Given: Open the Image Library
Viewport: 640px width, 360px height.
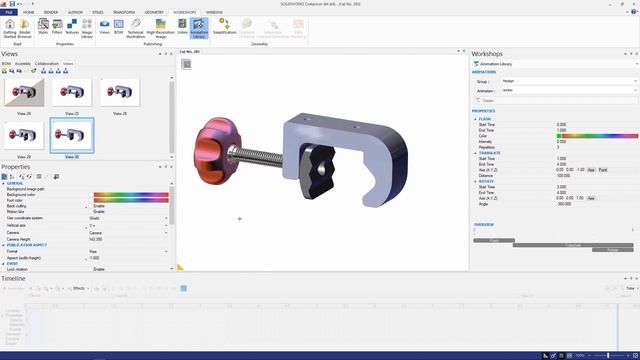Looking at the screenshot, I should (87, 29).
